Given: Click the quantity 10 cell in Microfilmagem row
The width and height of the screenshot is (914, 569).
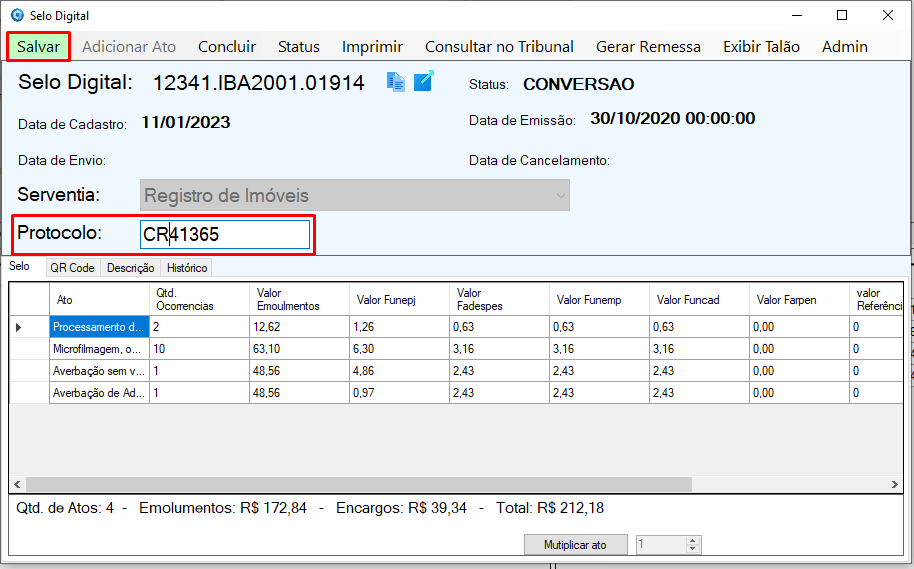Looking at the screenshot, I should pos(199,349).
